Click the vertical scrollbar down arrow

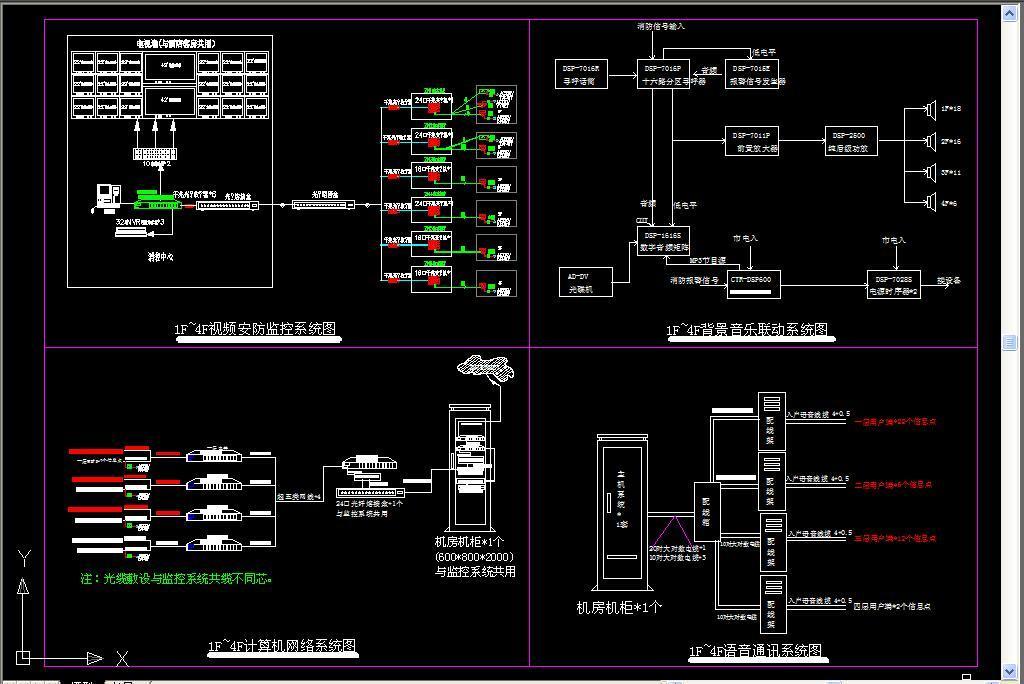pos(1009,670)
